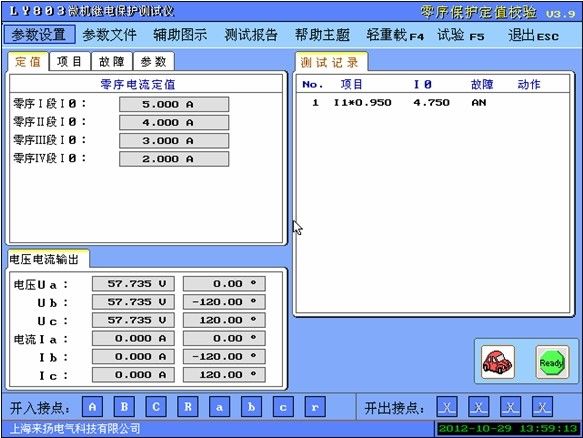Switch to the 定值 tab
This screenshot has height=438, width=583.
(x=28, y=61)
